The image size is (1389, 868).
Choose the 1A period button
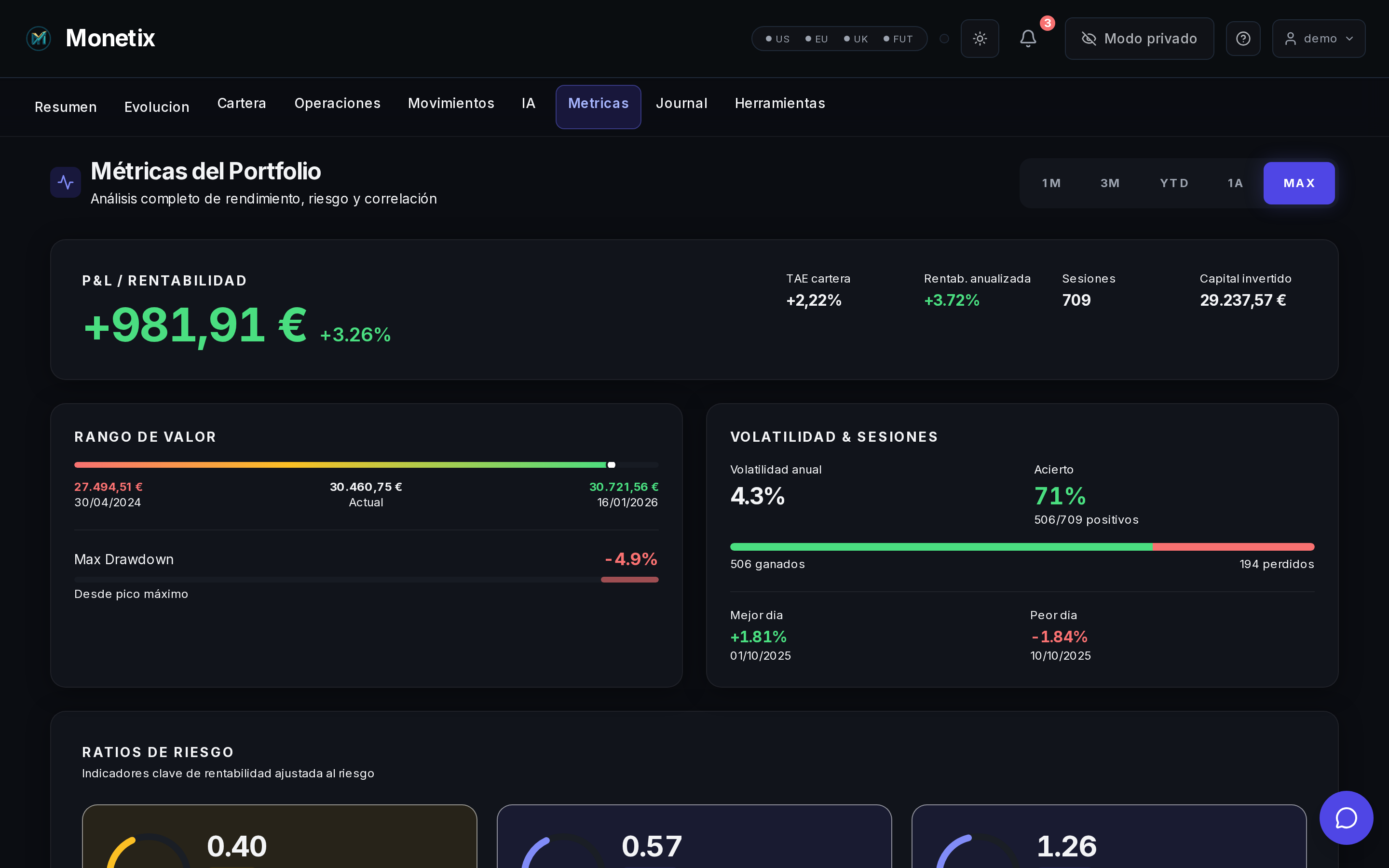(1235, 183)
